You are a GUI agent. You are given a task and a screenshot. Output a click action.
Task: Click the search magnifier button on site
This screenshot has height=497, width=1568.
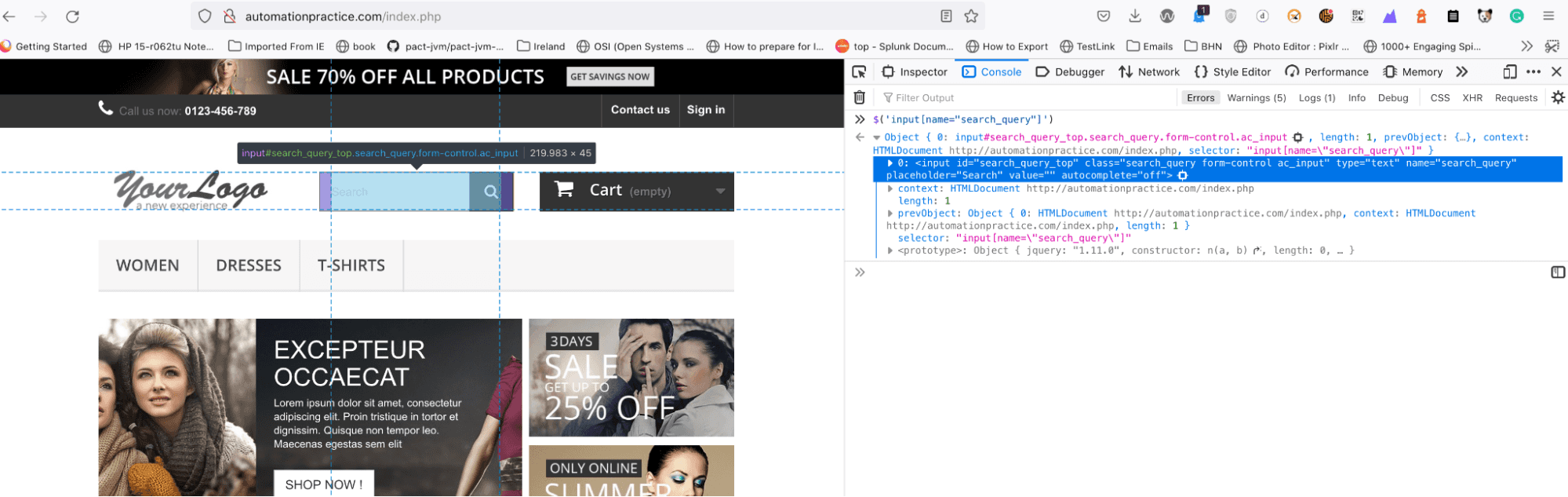491,192
